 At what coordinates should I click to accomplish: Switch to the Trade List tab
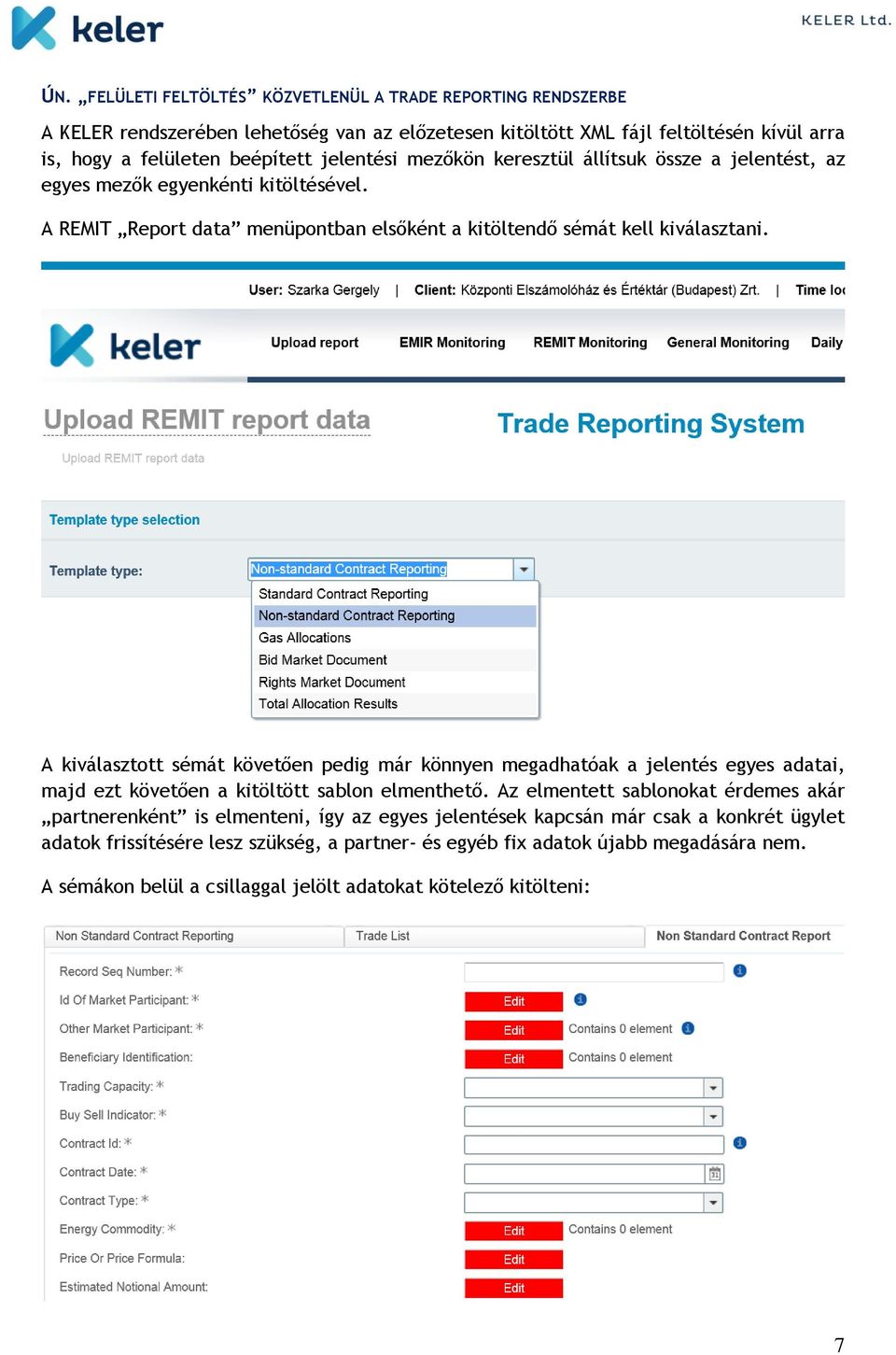[x=494, y=937]
